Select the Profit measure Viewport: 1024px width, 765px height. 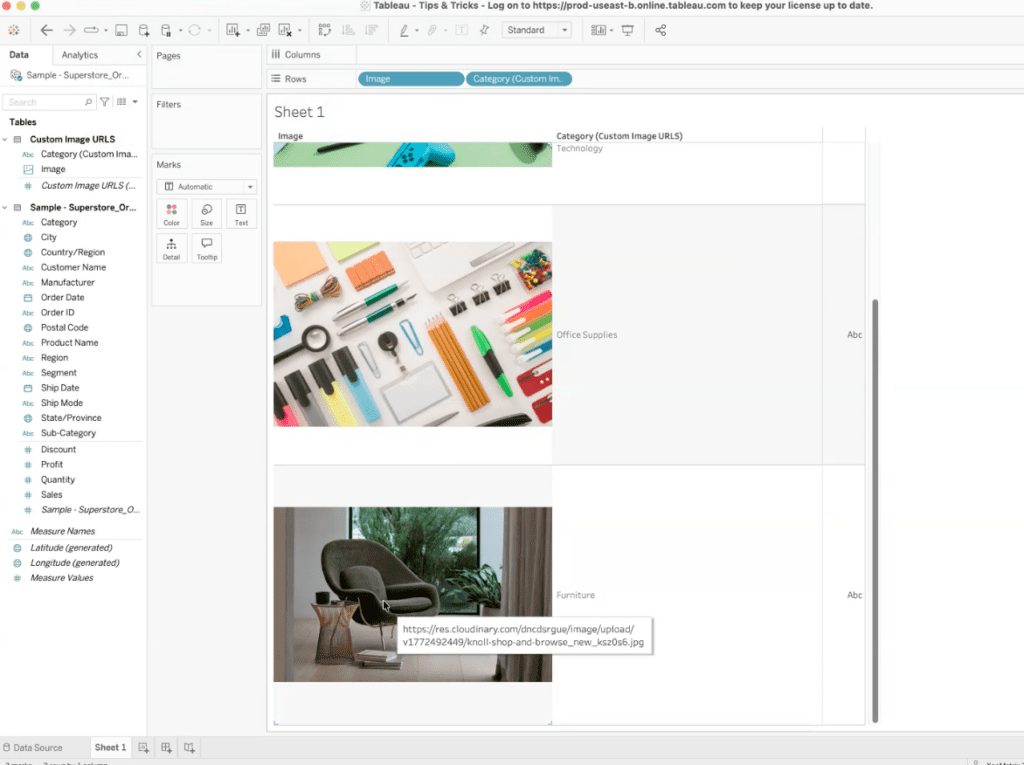point(52,464)
